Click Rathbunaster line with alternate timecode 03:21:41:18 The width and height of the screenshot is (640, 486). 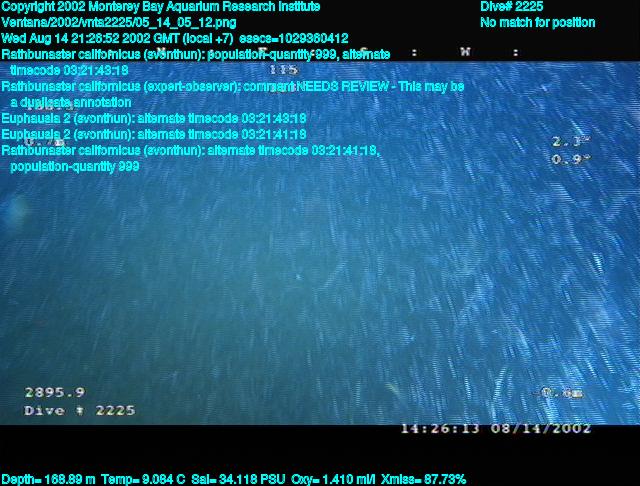coord(191,151)
